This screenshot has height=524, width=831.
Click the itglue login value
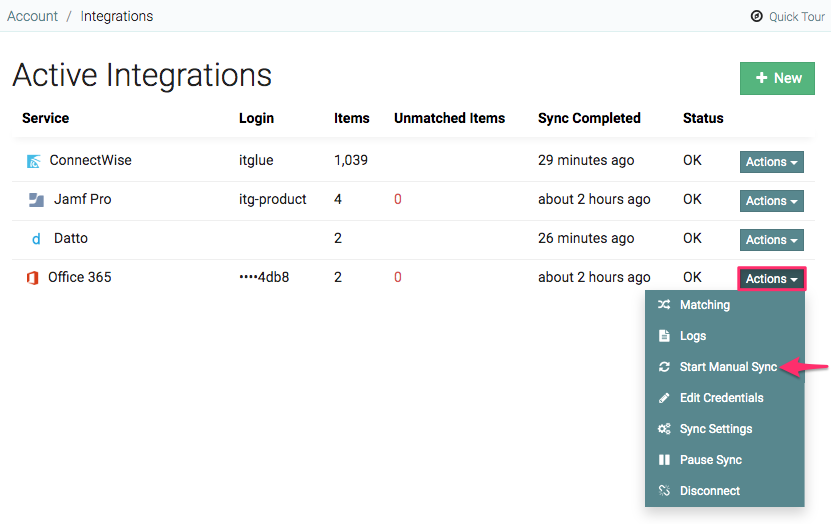[x=256, y=161]
